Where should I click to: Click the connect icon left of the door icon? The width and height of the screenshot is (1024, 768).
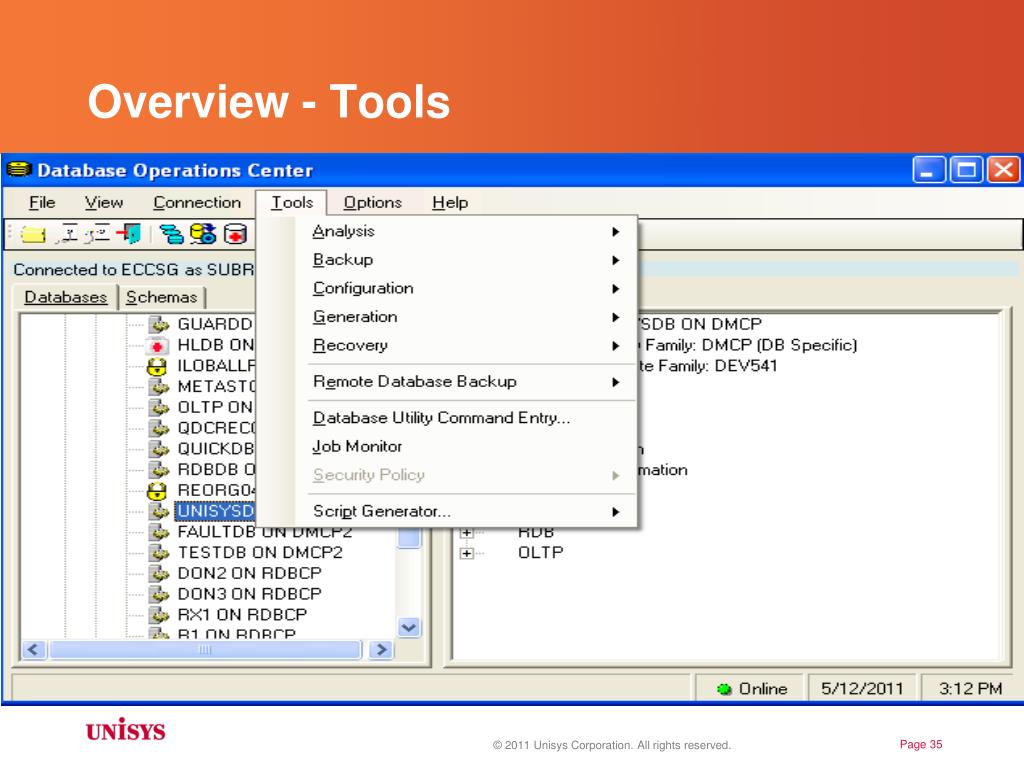[98, 233]
